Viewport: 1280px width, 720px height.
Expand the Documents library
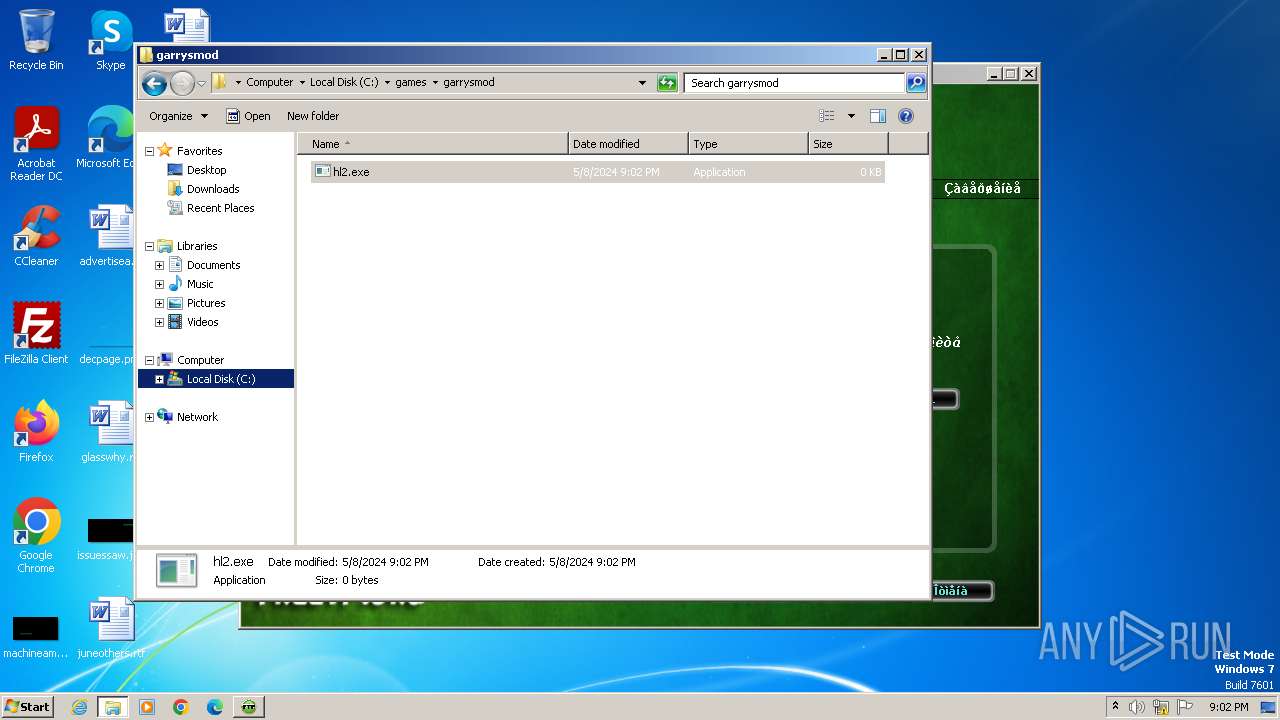point(159,265)
